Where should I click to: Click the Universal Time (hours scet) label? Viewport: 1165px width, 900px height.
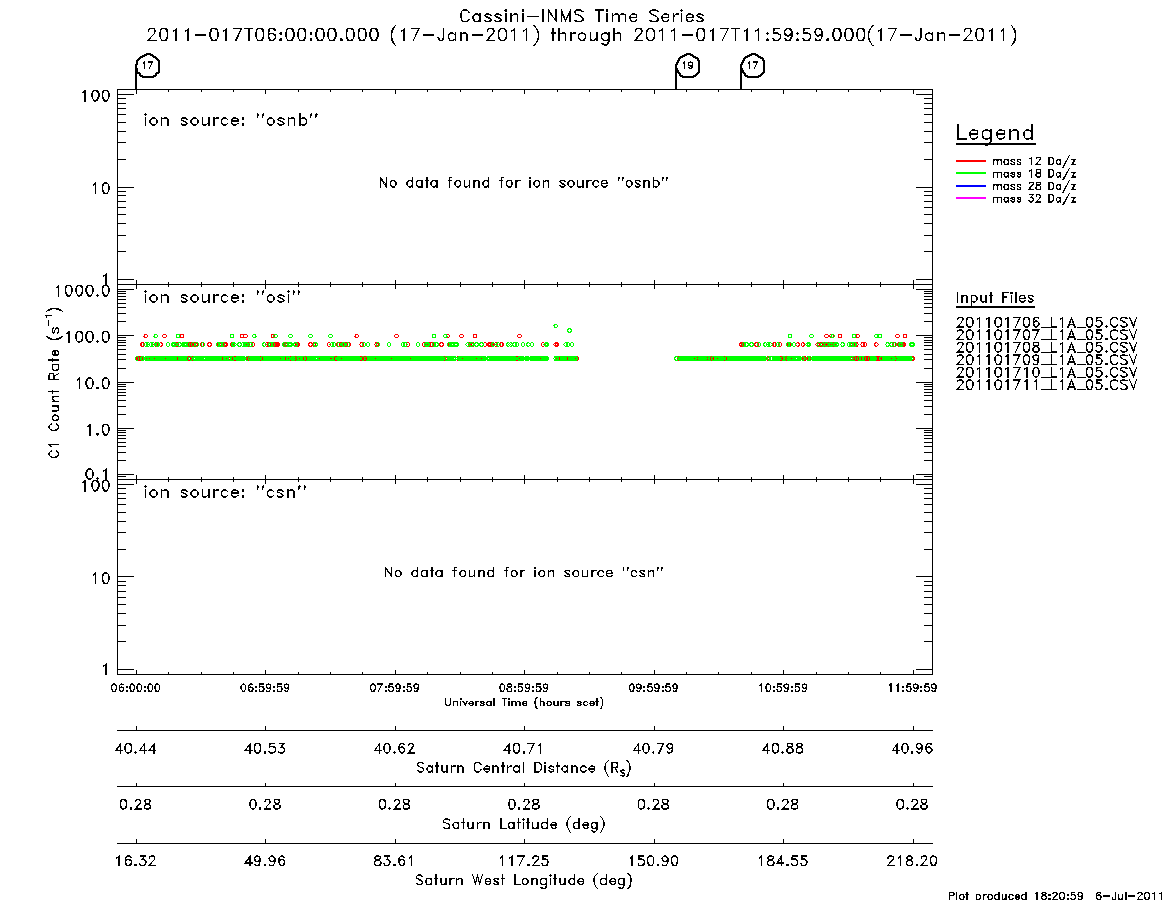pos(524,702)
